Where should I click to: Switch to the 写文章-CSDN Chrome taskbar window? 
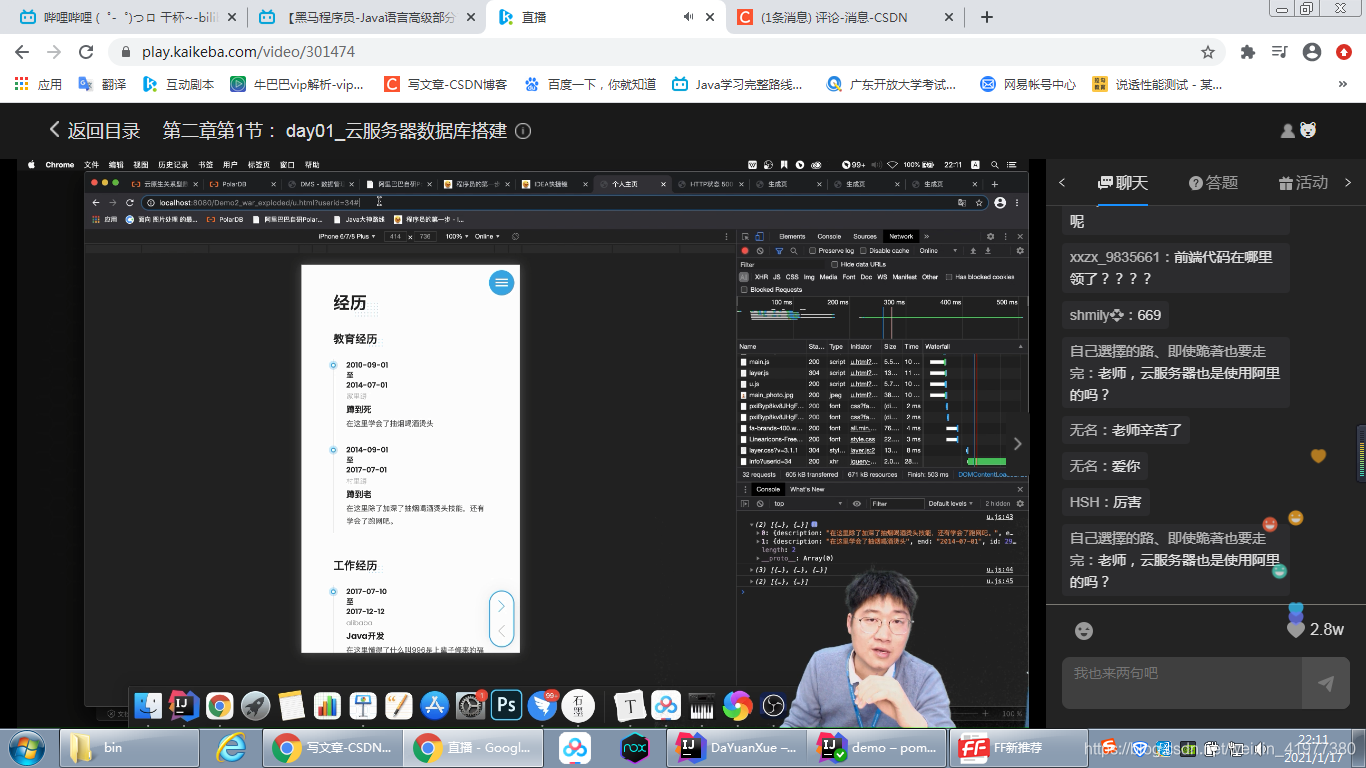point(332,748)
